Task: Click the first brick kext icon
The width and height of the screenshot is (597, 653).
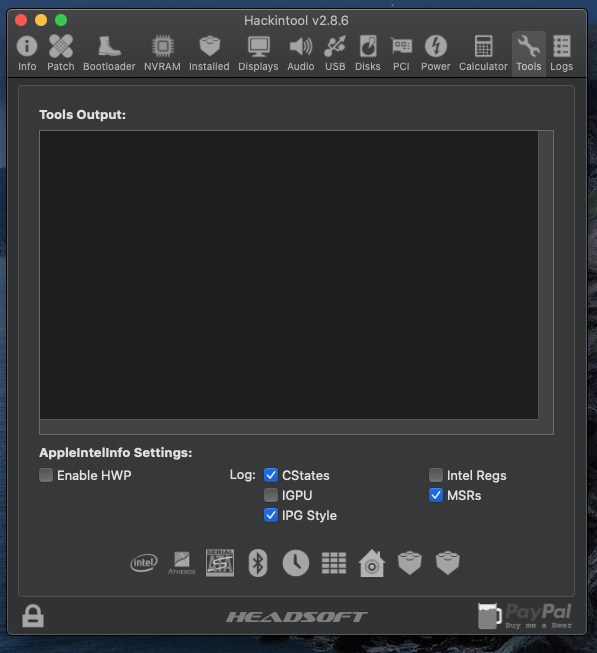Action: (x=410, y=563)
